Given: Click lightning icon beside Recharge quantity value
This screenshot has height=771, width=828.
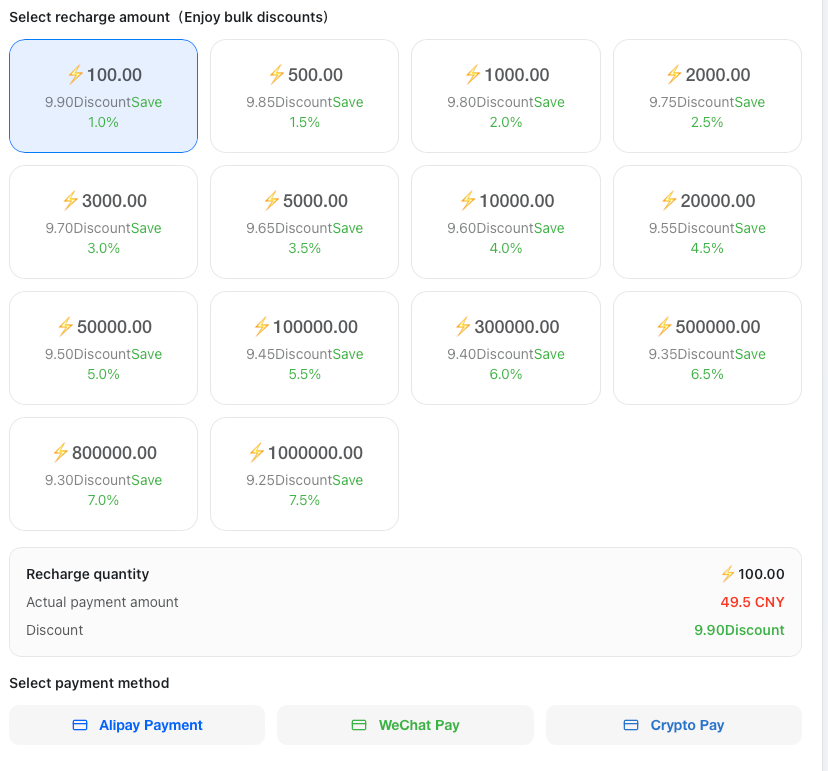Looking at the screenshot, I should pos(728,574).
